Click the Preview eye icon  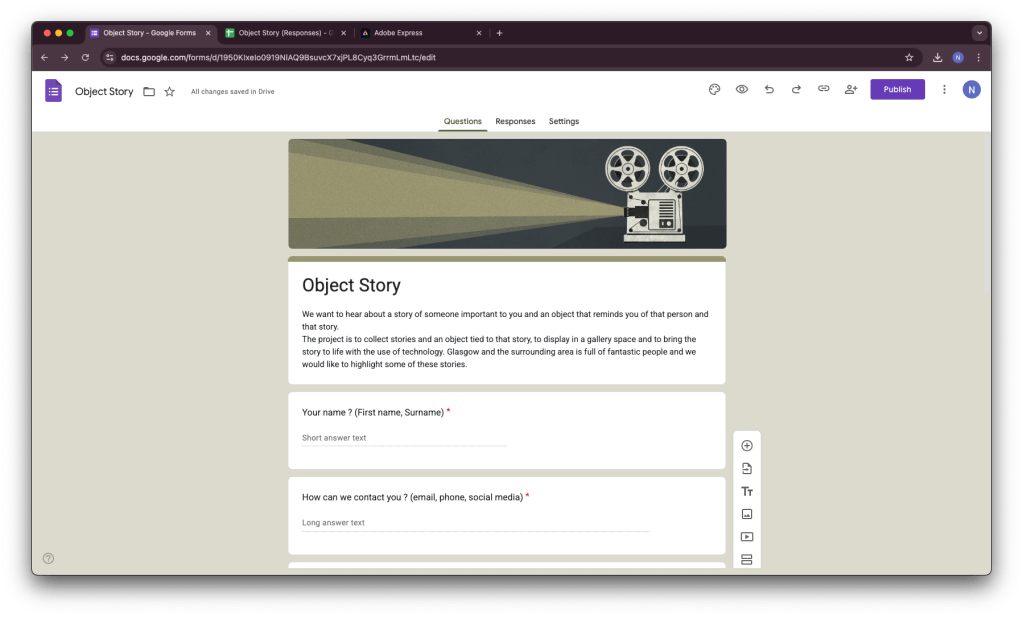coord(742,89)
